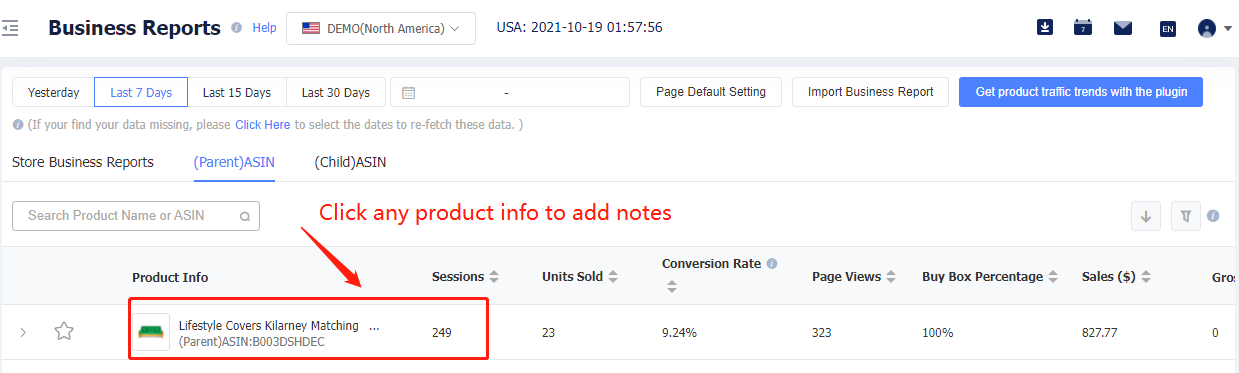This screenshot has width=1239, height=373.
Task: Favorite the Lifestyle Covers product star
Action: coord(64,331)
